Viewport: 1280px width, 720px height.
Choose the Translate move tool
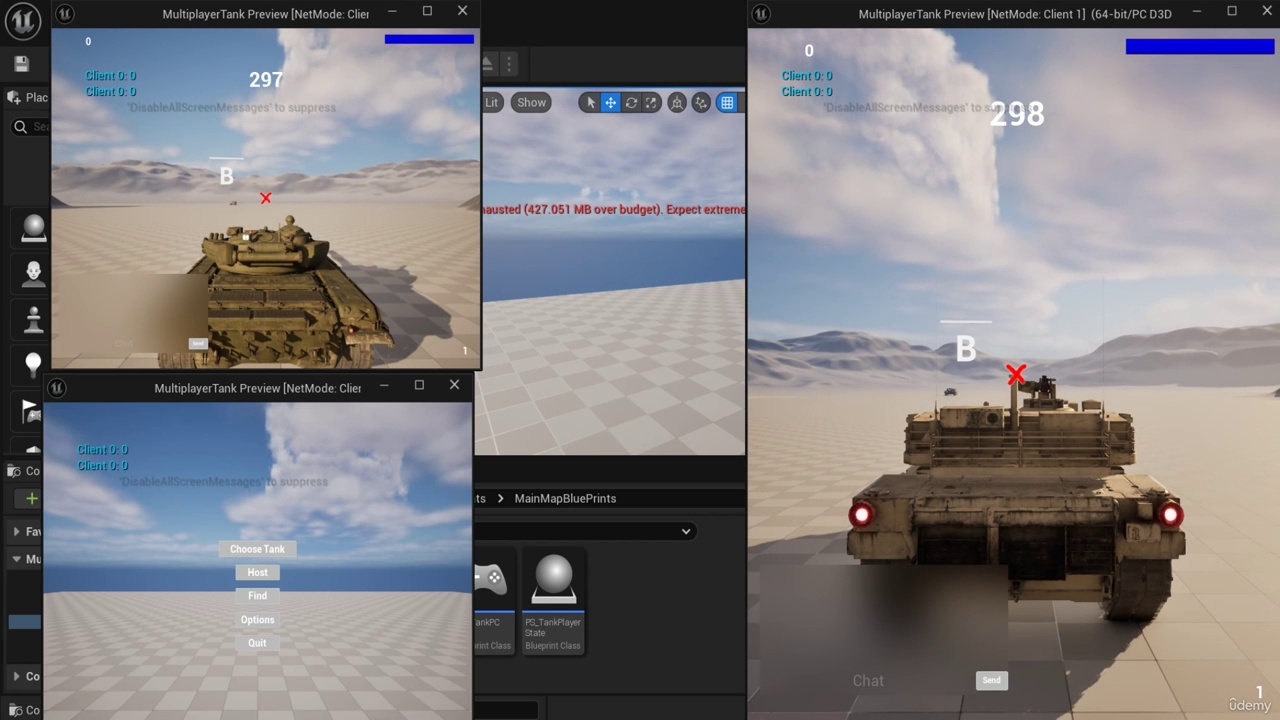pyautogui.click(x=610, y=102)
